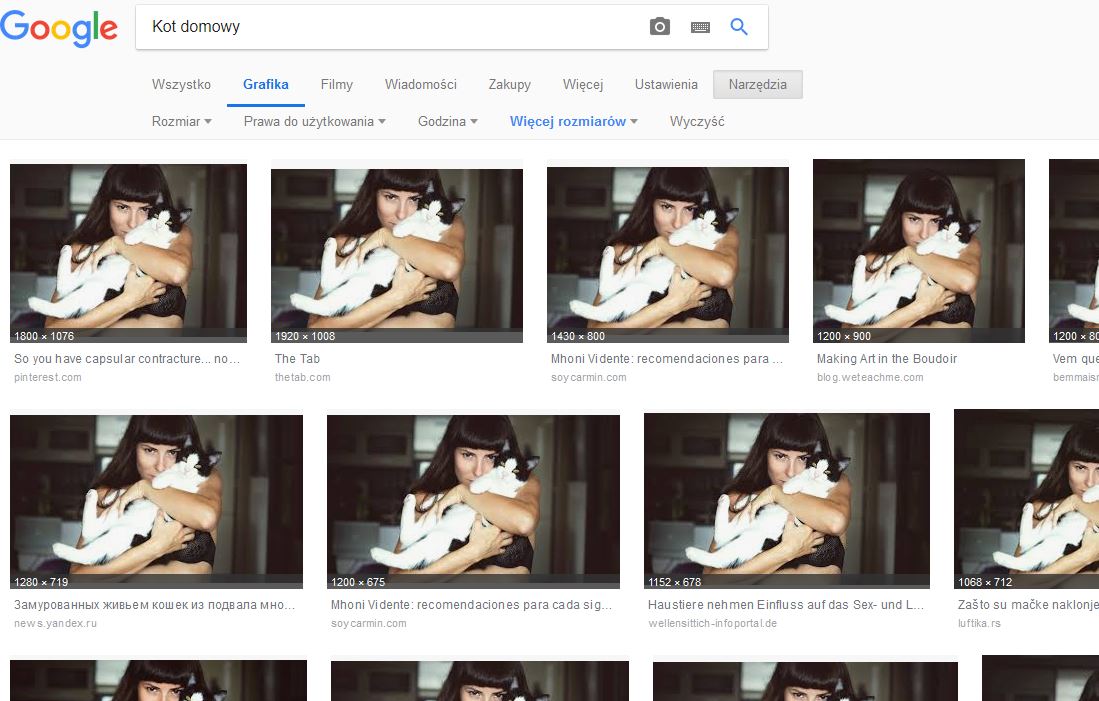The height and width of the screenshot is (701, 1099).
Task: Open the 1280 × 719 image thumbnail
Action: (156, 502)
